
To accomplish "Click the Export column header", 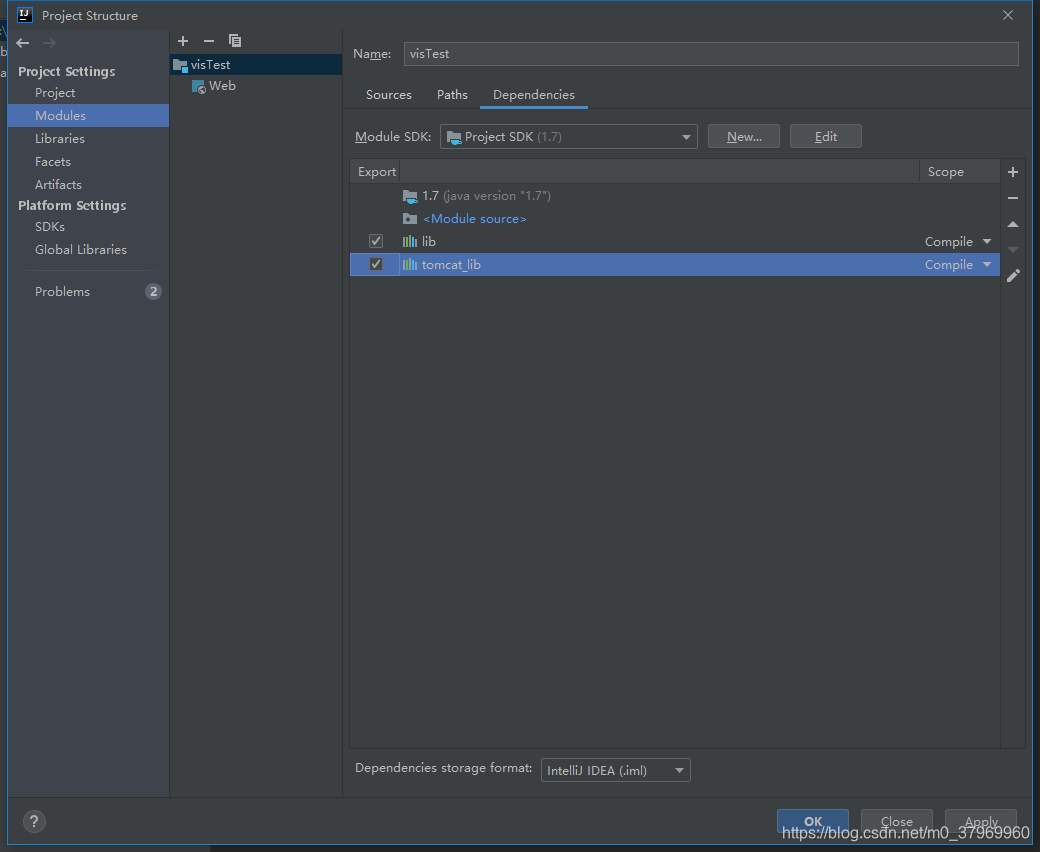I will (x=375, y=172).
